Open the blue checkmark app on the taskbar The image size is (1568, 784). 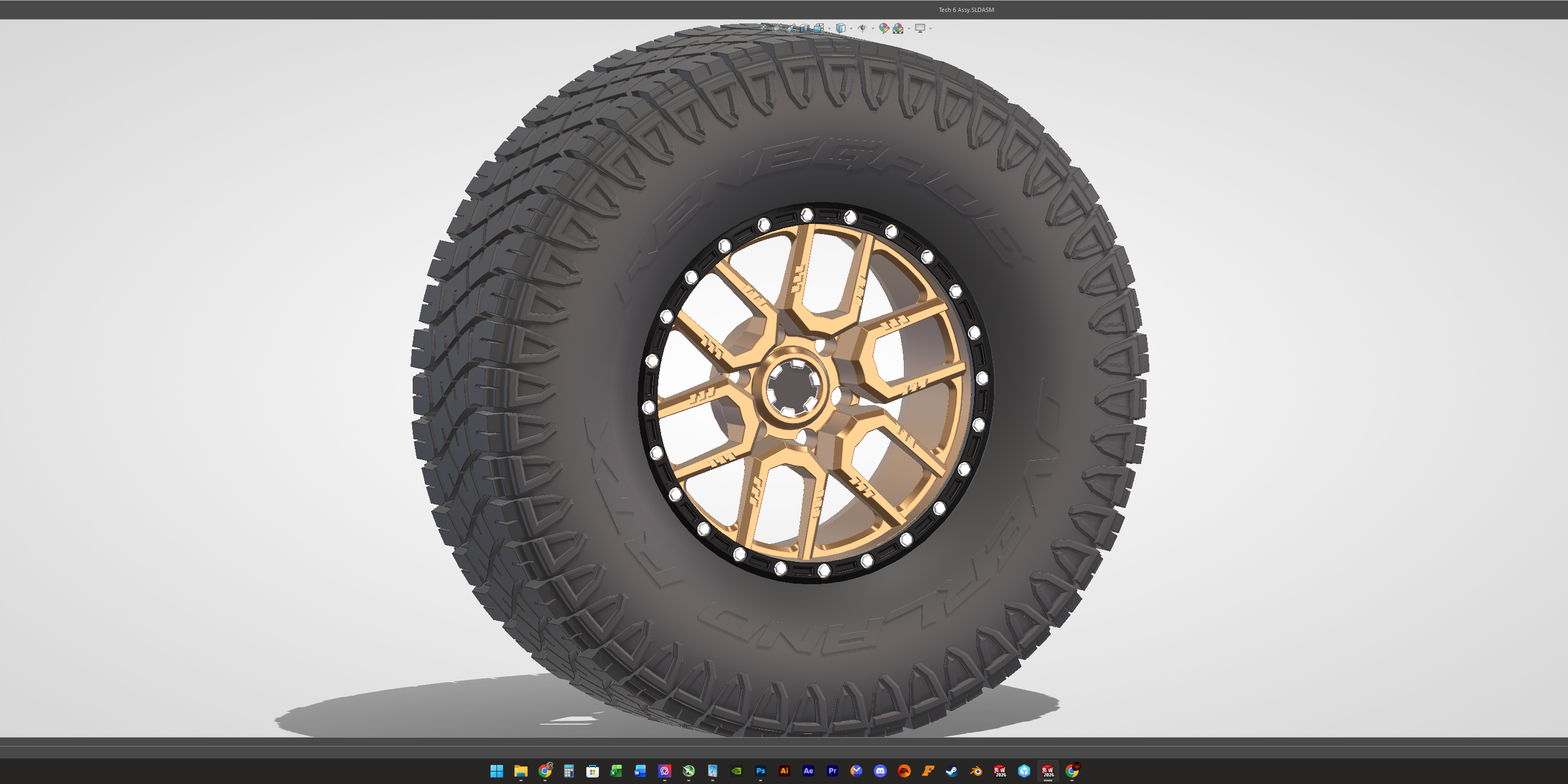click(x=856, y=771)
